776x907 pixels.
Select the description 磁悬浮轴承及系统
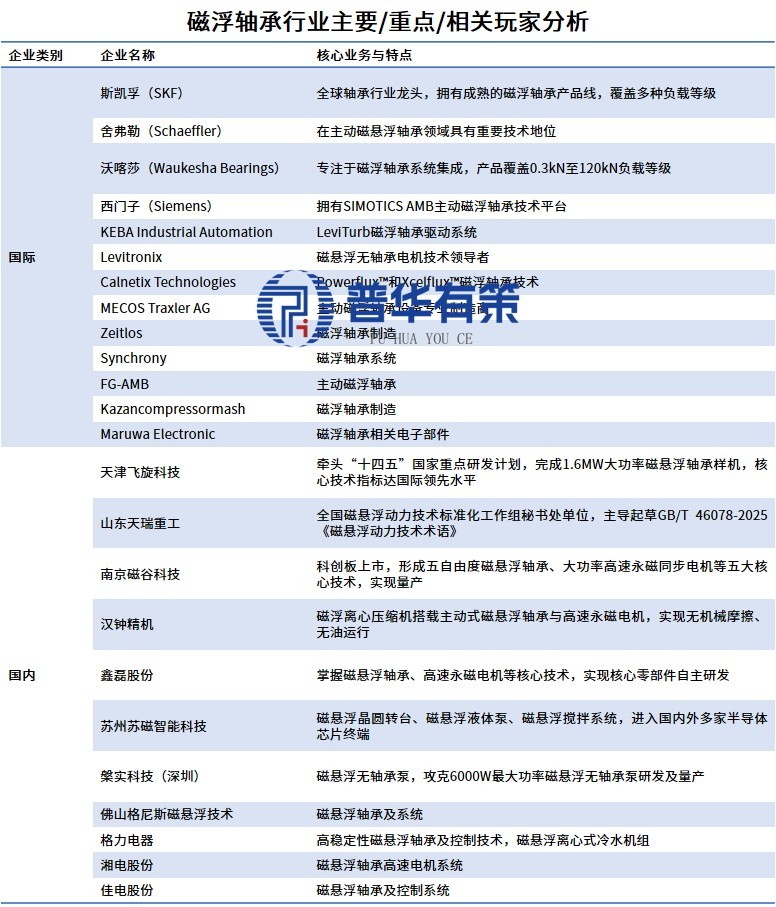pyautogui.click(x=369, y=814)
